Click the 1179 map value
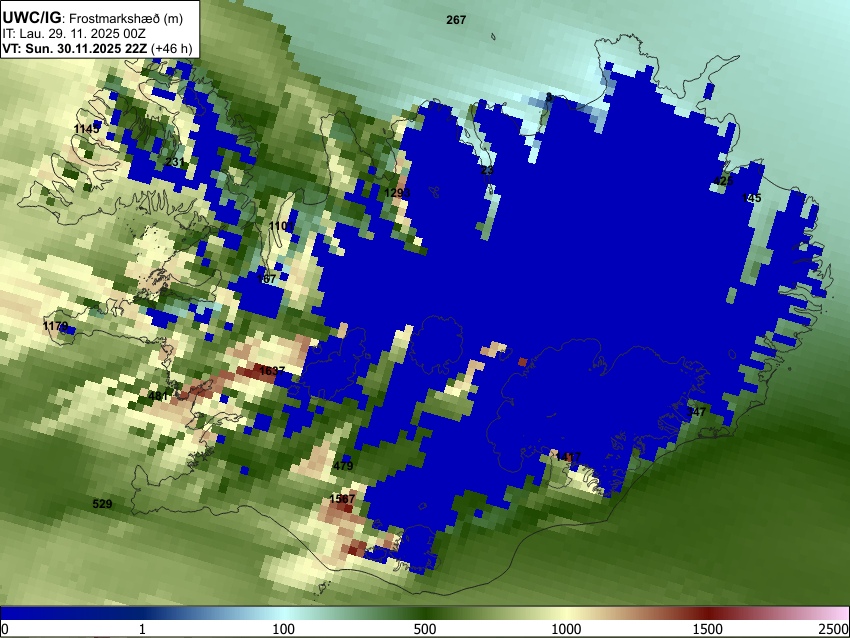Image resolution: width=850 pixels, height=638 pixels. (55, 326)
